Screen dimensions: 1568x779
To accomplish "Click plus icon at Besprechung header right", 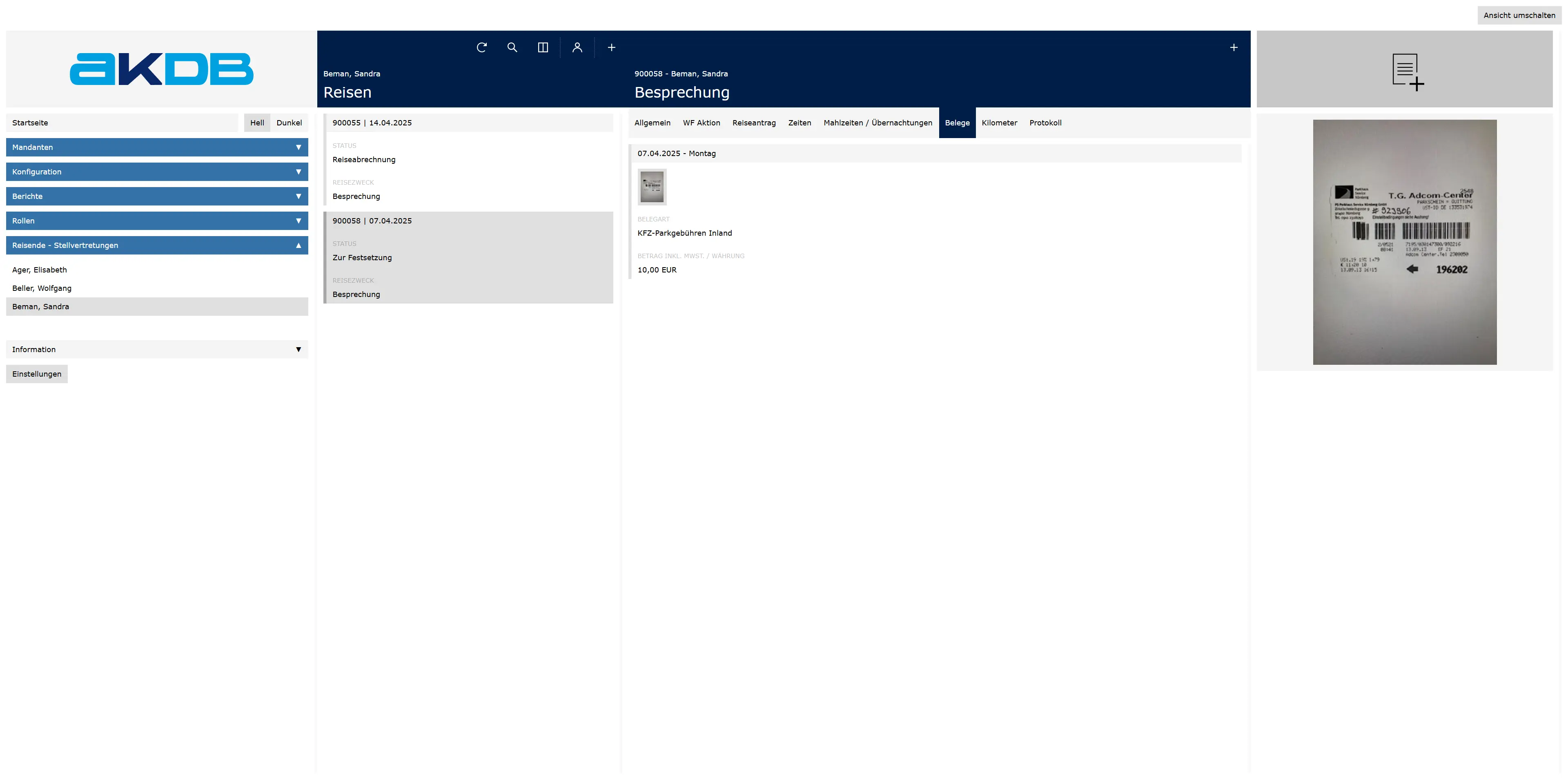I will click(1233, 47).
